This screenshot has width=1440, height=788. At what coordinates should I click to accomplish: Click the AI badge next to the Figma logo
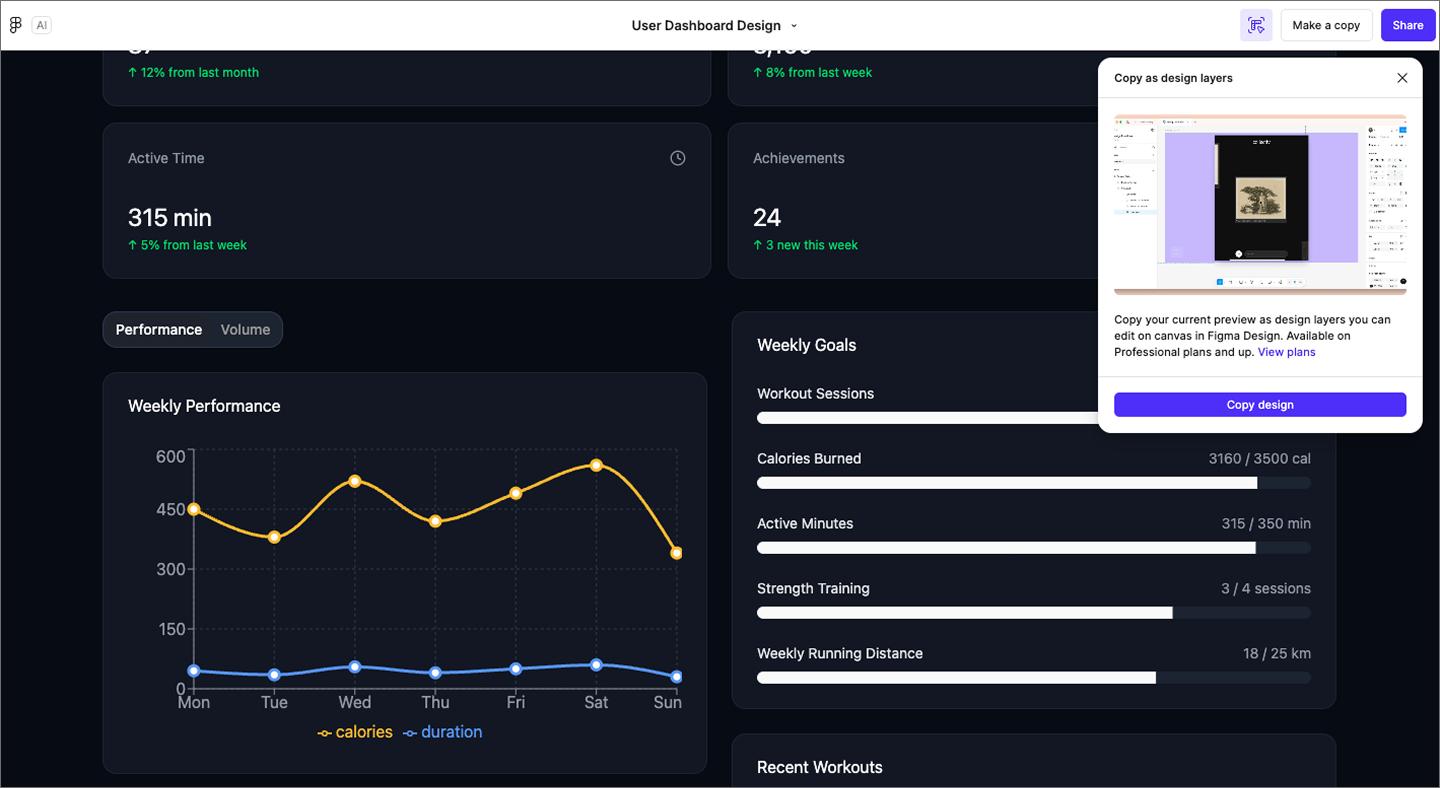click(x=42, y=24)
